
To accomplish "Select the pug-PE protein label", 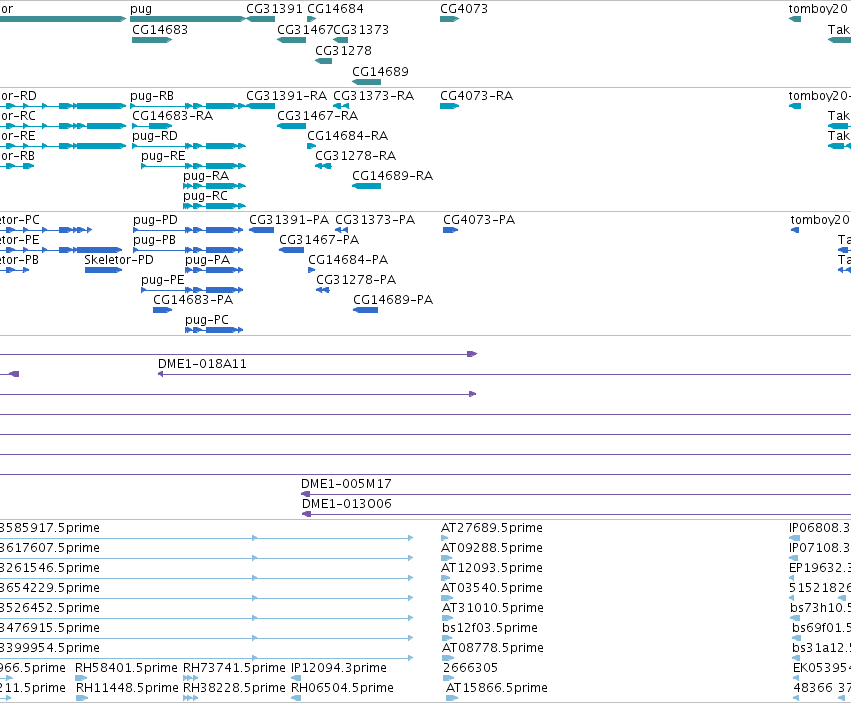I will point(163,281).
